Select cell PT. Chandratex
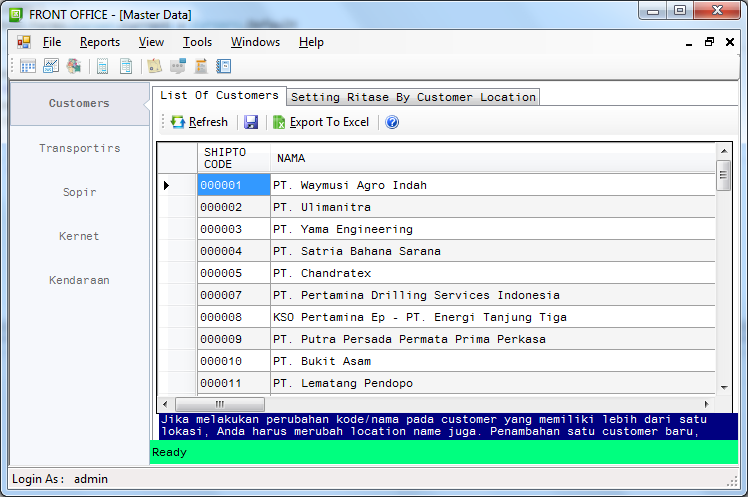Viewport: 748px width, 497px height. click(493, 273)
